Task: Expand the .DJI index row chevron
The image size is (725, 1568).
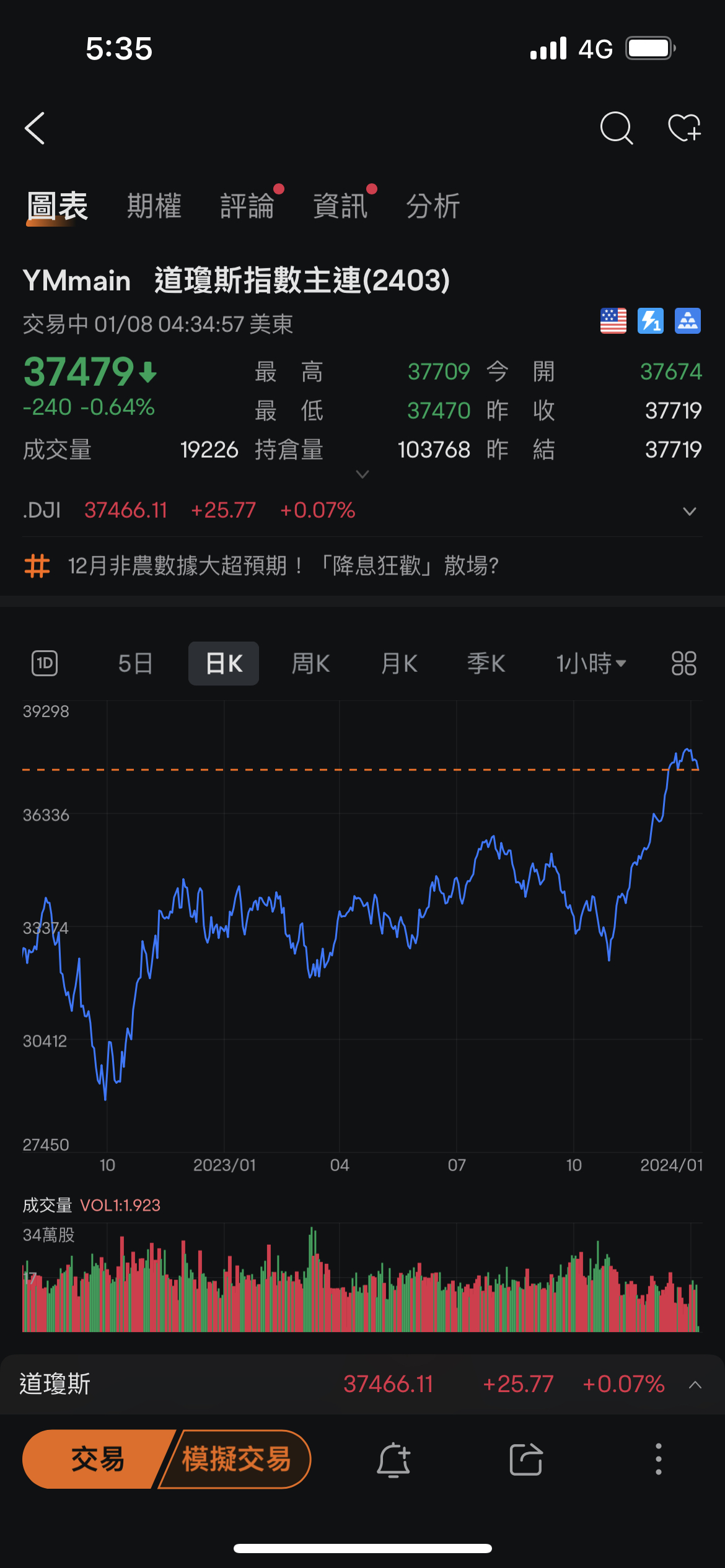Action: (690, 512)
